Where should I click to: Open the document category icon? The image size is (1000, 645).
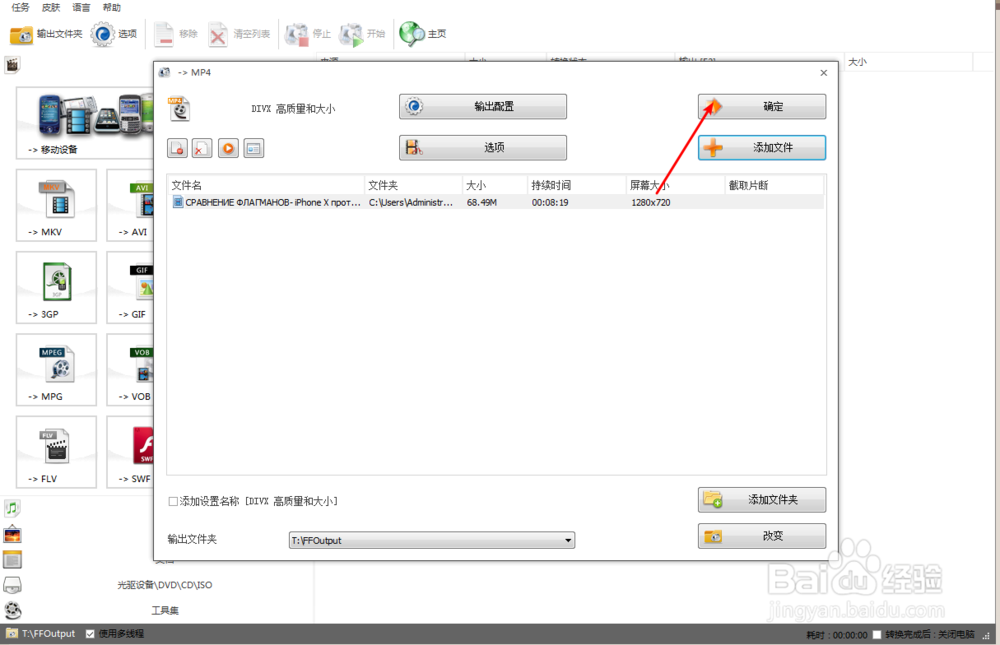click(x=12, y=560)
